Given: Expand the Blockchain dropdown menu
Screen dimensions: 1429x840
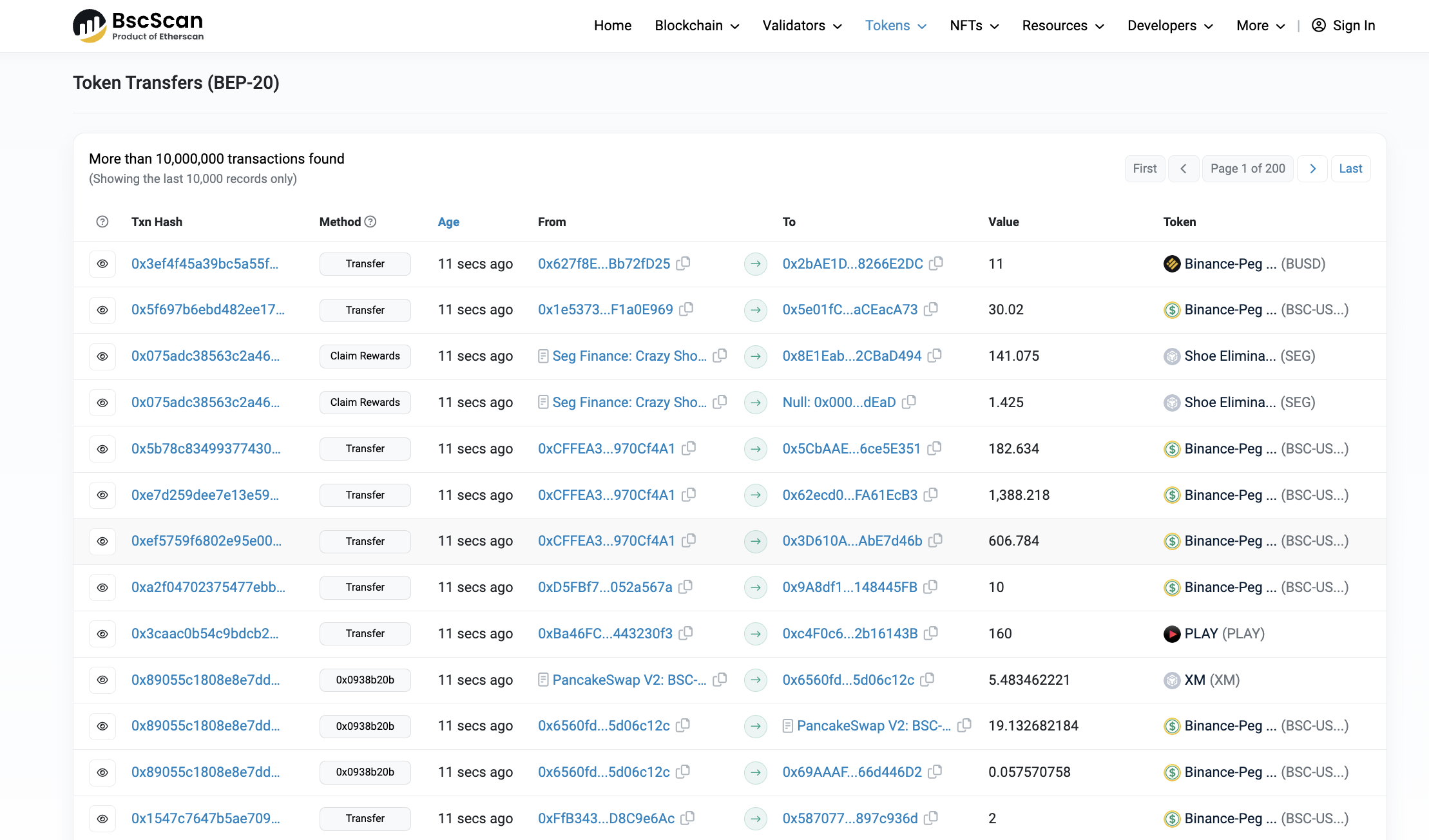Looking at the screenshot, I should click(x=696, y=26).
